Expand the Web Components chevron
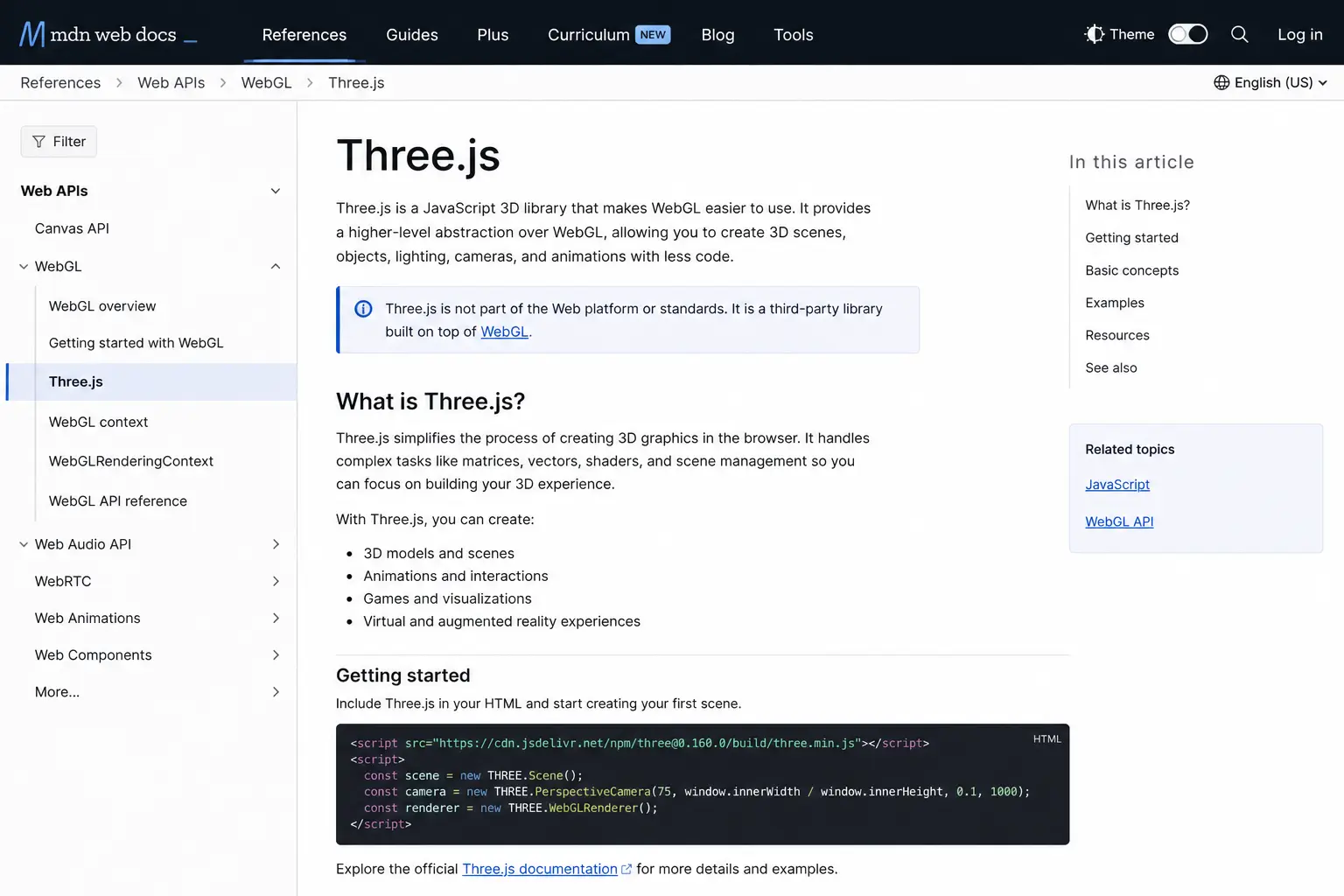Image resolution: width=1344 pixels, height=896 pixels. (x=276, y=654)
